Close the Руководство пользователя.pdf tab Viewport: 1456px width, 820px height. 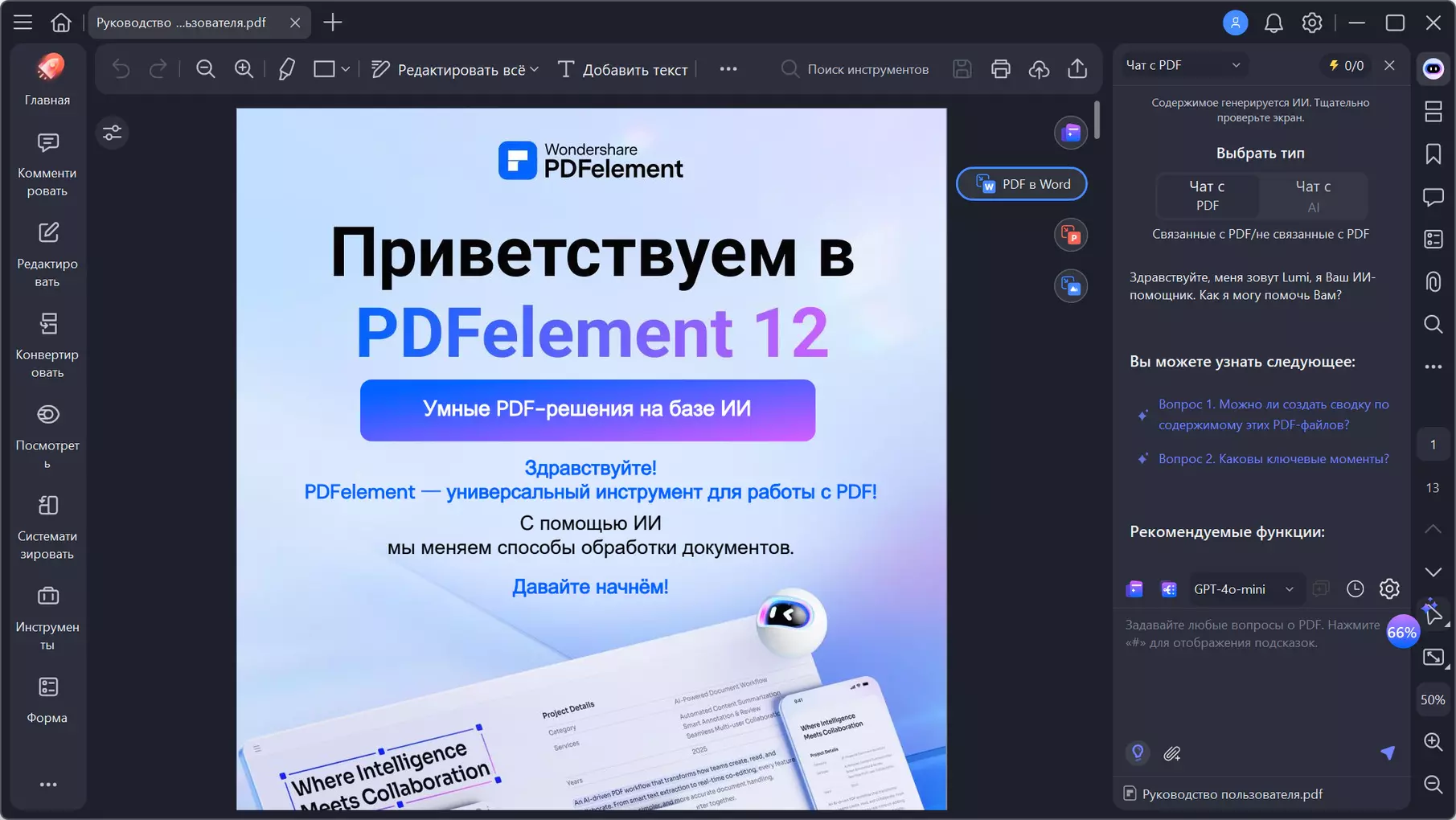[295, 23]
